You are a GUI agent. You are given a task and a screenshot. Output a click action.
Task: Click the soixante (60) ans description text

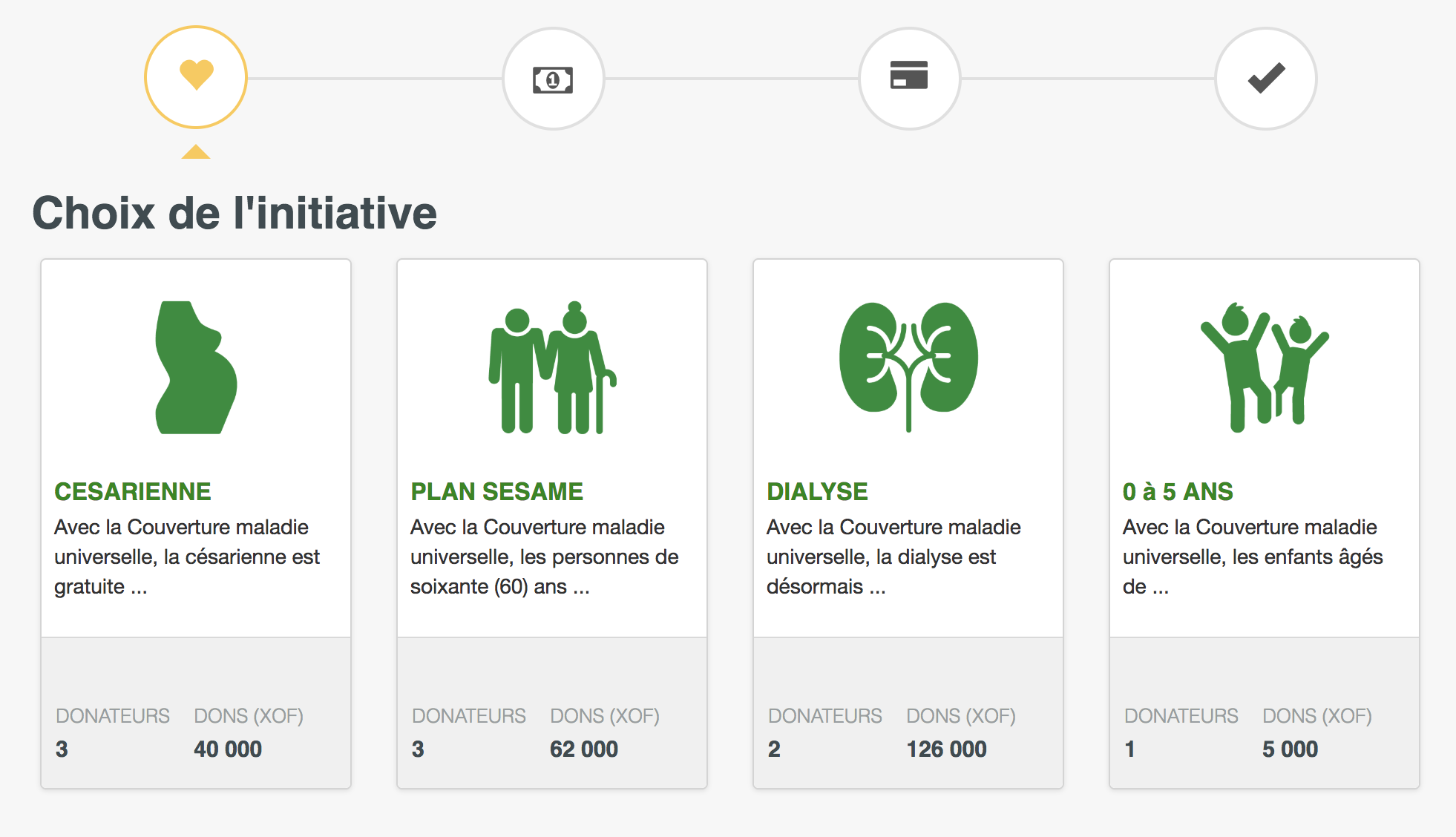[544, 557]
